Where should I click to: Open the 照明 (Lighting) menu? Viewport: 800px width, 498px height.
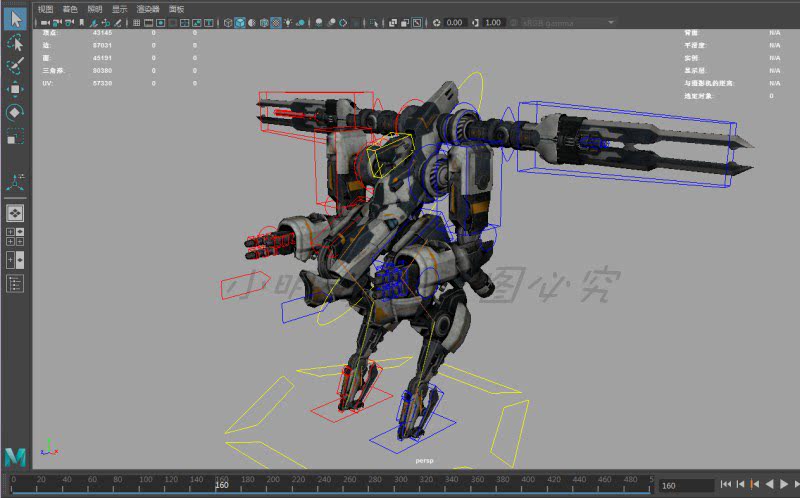coord(95,9)
